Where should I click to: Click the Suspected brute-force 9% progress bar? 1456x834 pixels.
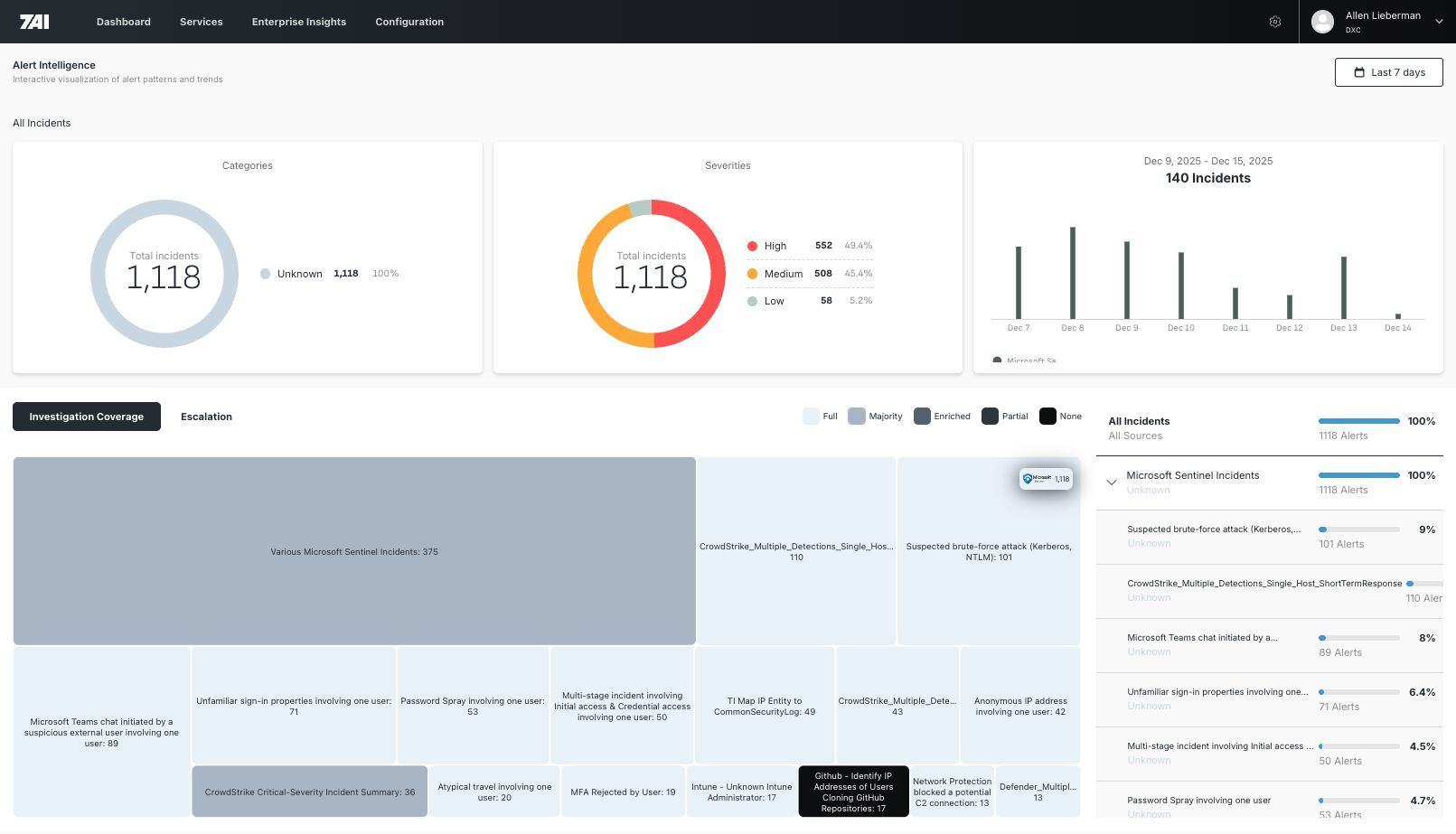point(1359,529)
